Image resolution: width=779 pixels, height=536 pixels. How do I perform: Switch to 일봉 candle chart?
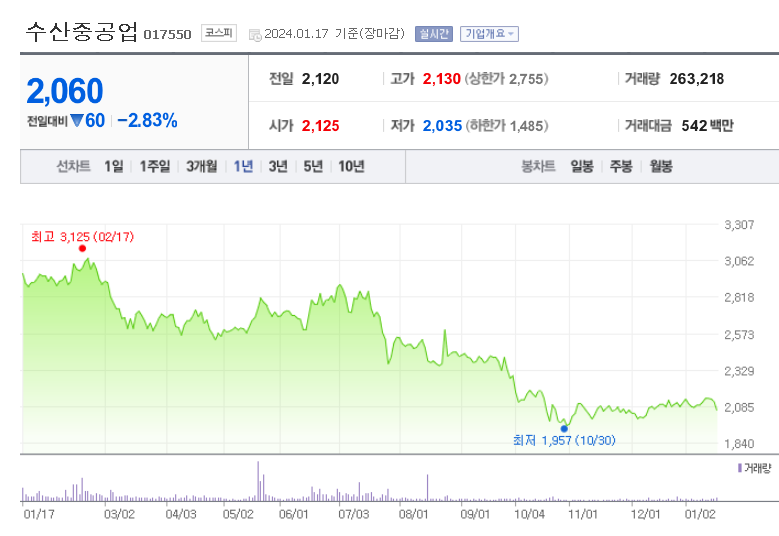(582, 166)
